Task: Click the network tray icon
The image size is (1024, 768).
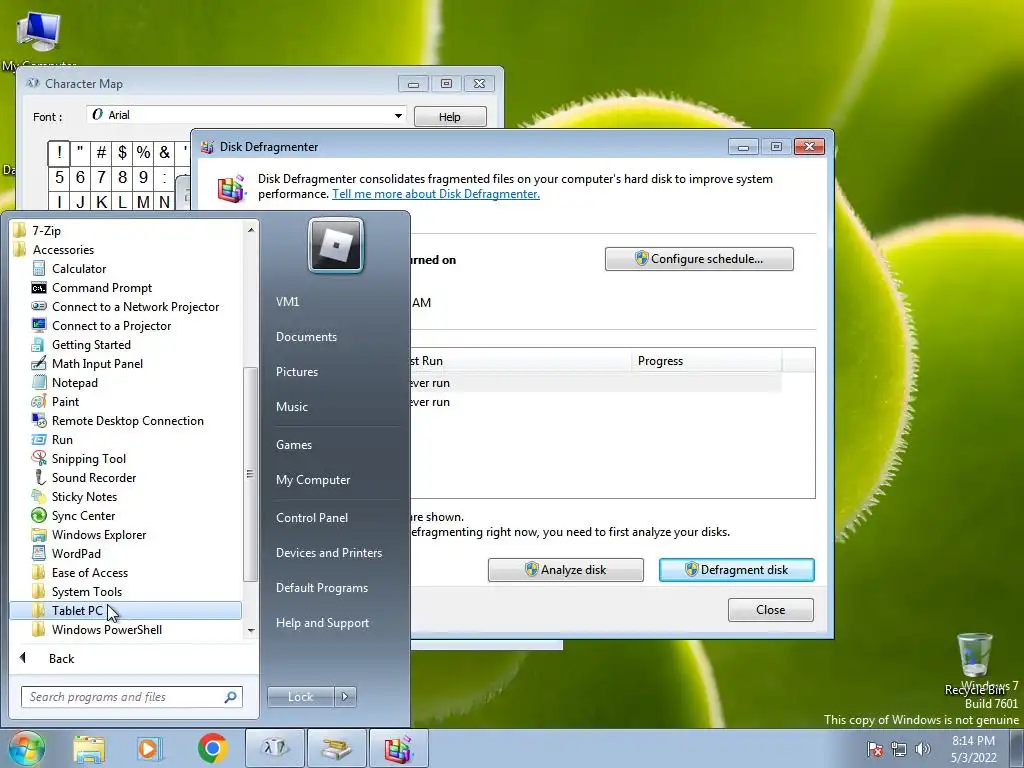Action: pyautogui.click(x=899, y=749)
